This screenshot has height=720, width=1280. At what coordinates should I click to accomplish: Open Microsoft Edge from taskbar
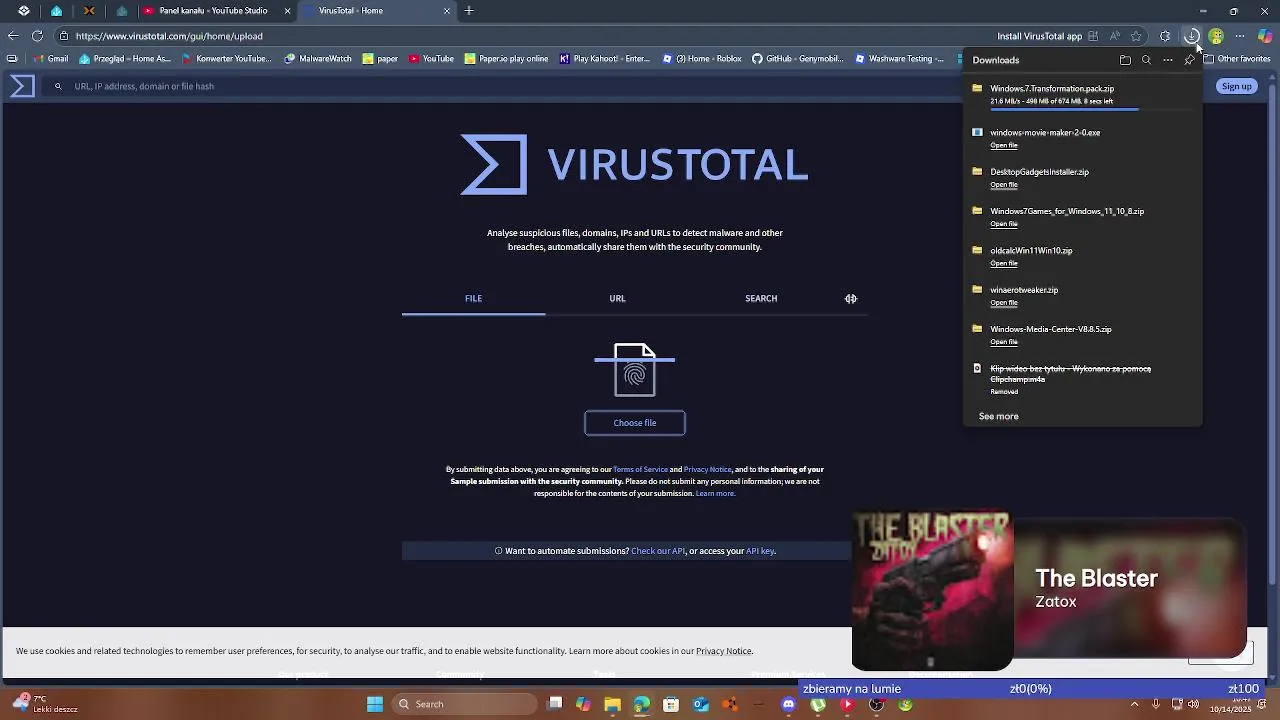(642, 704)
